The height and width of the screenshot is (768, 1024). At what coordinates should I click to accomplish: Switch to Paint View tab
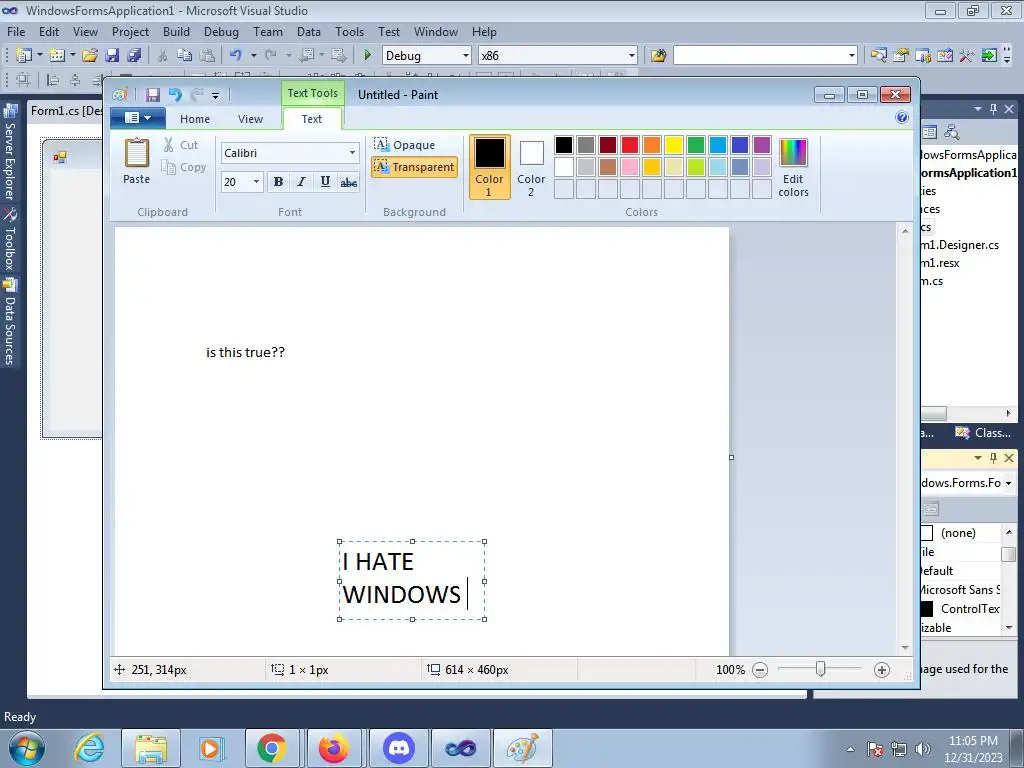pos(250,119)
